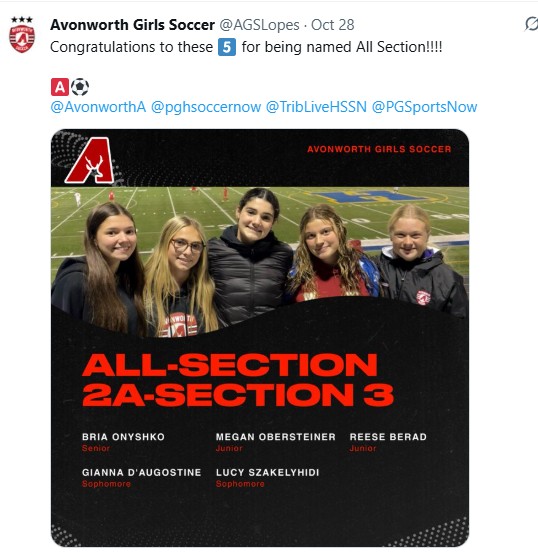Open the @TribLiveHSSN mention link
This screenshot has width=538, height=552.
[x=316, y=107]
